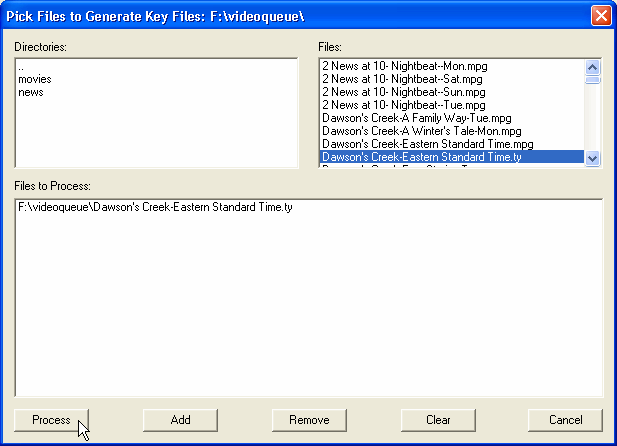Click the Cancel button
Viewport: 617px width, 446px height.
click(565, 420)
